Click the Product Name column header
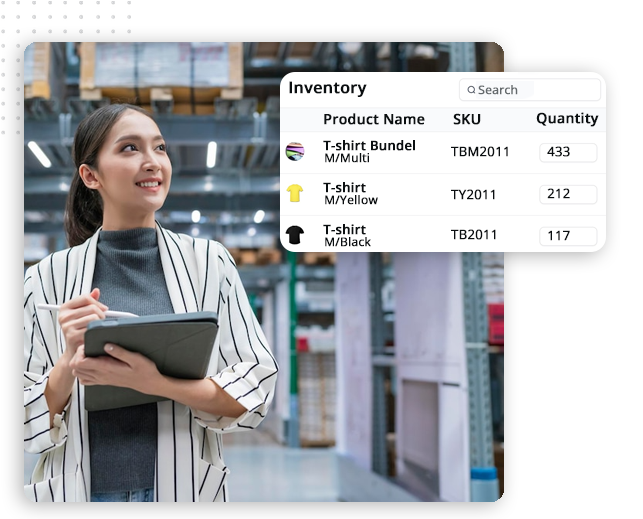 (374, 119)
